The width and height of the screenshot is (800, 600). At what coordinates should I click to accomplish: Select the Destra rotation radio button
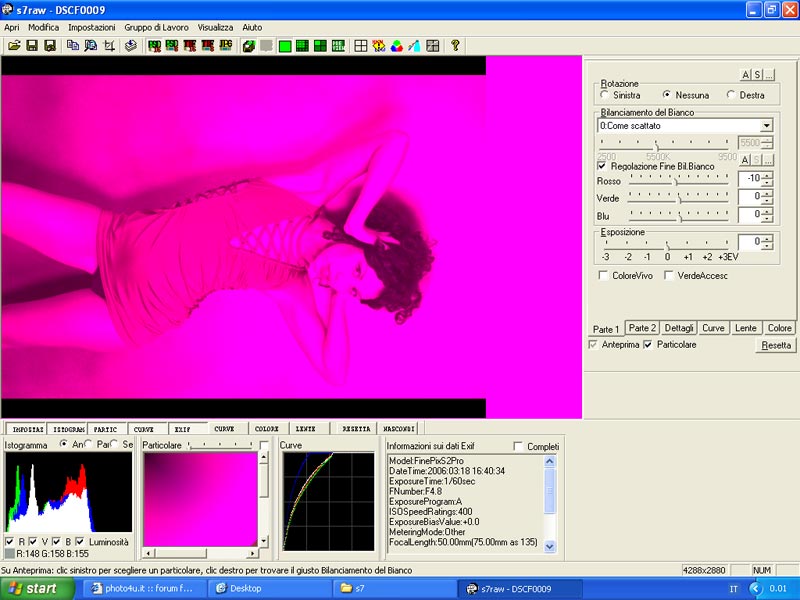tap(731, 95)
